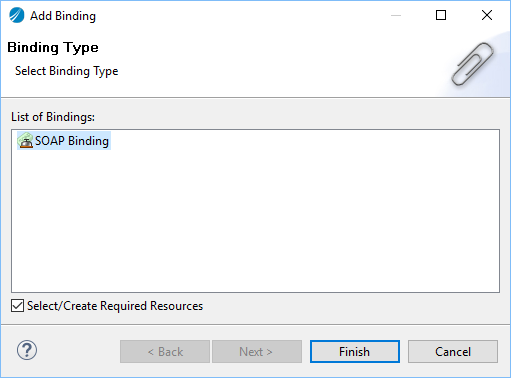
Task: Maximize the Add Binding window
Action: 441,15
